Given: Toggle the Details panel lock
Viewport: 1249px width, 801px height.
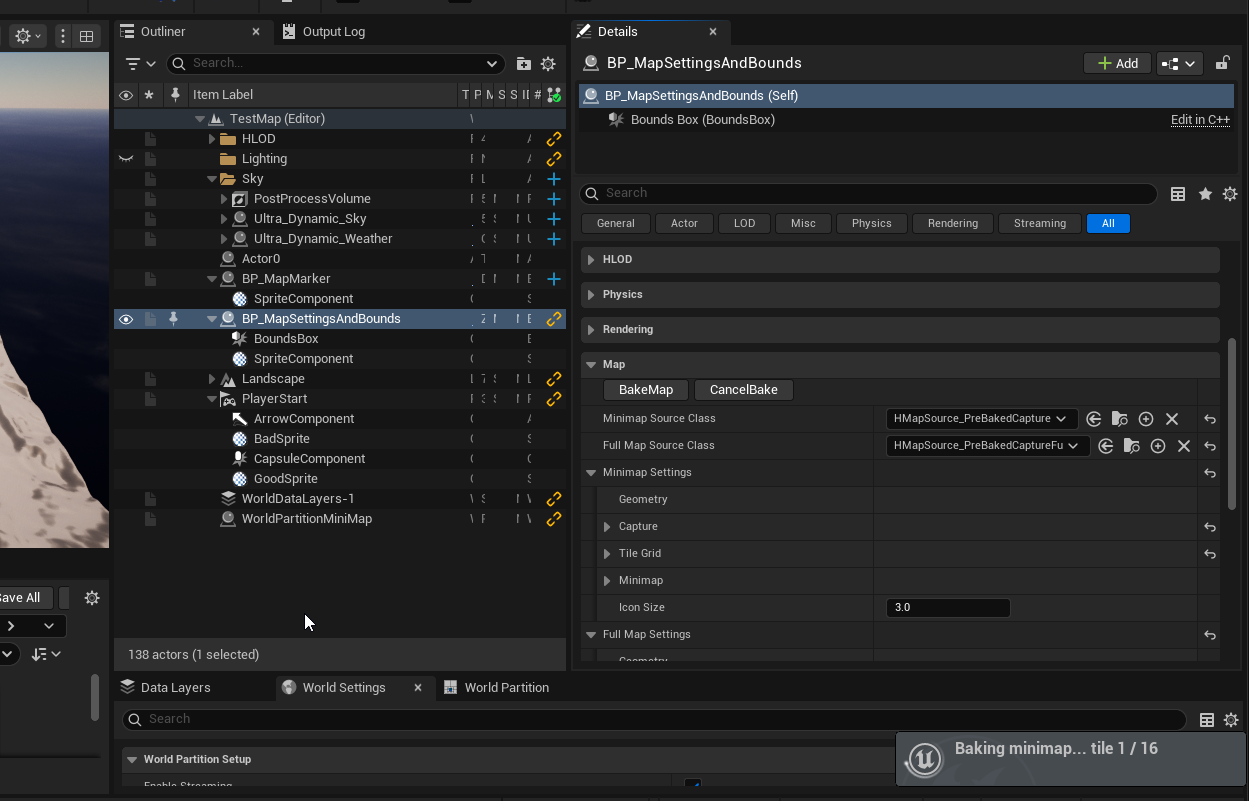Looking at the screenshot, I should pos(1222,63).
